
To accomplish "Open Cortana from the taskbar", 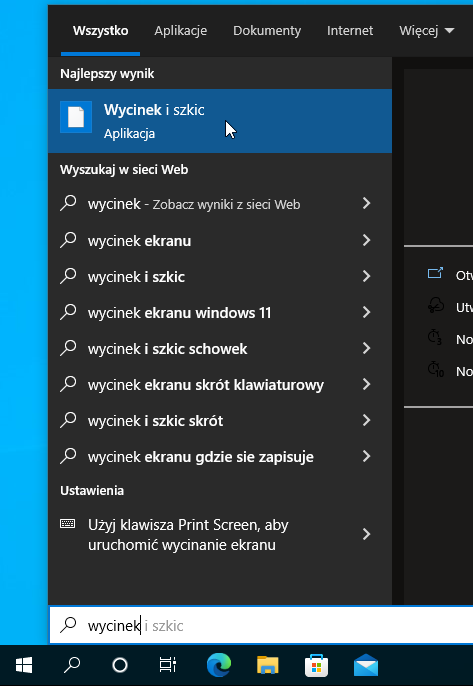I will (120, 666).
